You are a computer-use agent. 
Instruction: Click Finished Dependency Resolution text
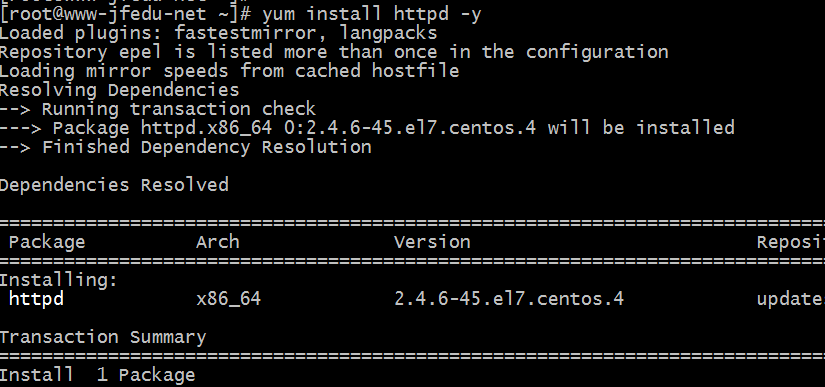click(x=206, y=147)
